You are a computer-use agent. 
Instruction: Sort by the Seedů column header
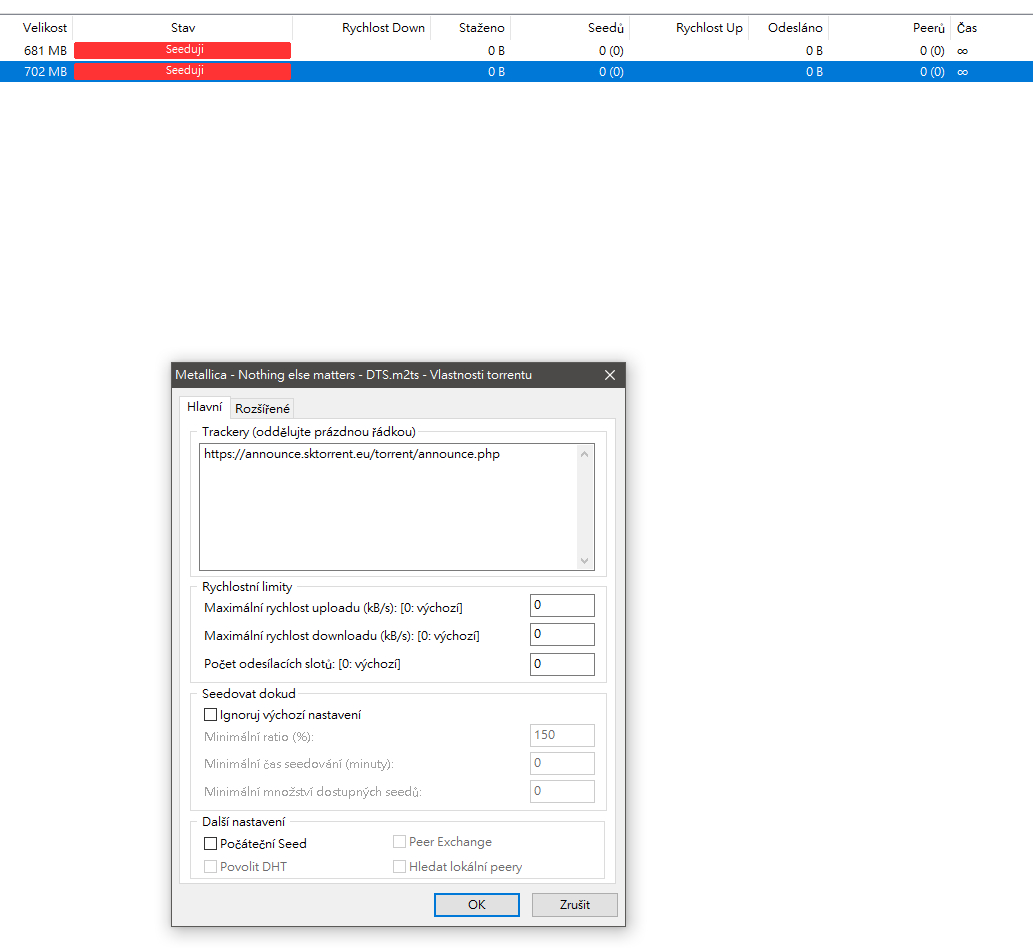click(570, 28)
